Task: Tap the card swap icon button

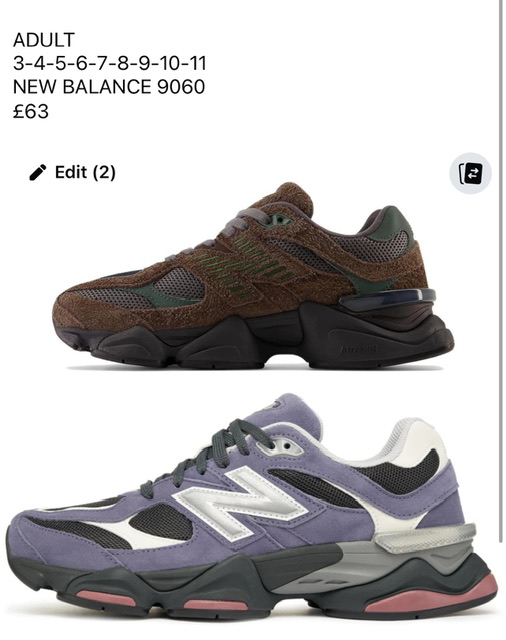Action: 470,173
